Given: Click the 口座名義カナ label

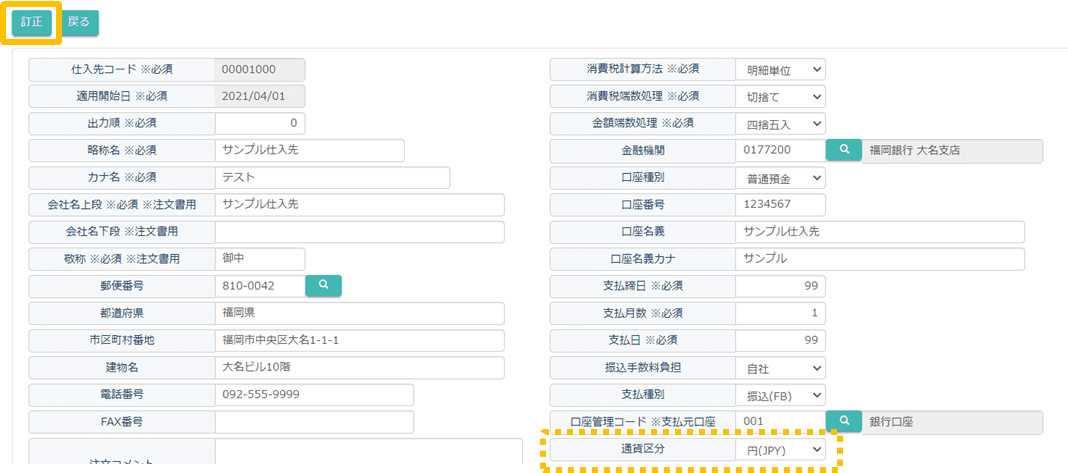Looking at the screenshot, I should [x=643, y=259].
